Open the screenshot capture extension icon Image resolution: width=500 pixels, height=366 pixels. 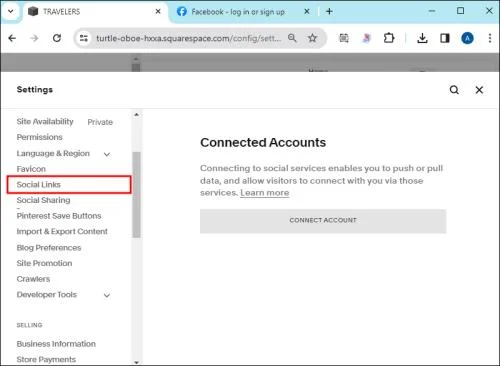[x=344, y=38]
